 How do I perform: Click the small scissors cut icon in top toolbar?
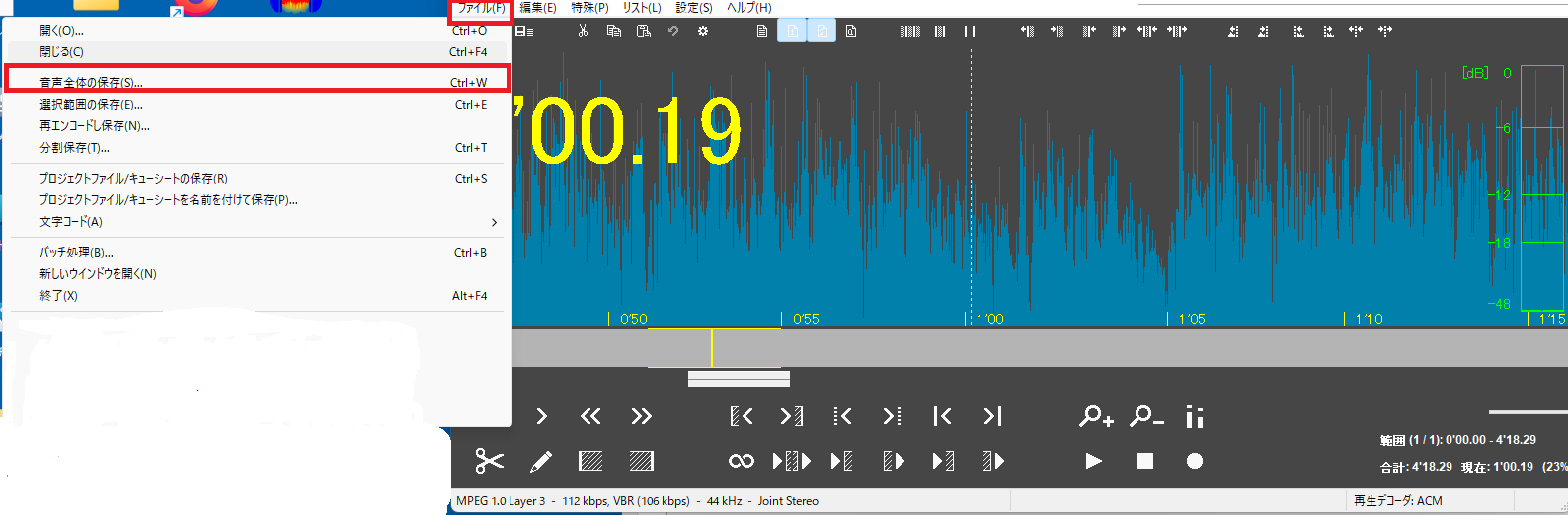[583, 31]
